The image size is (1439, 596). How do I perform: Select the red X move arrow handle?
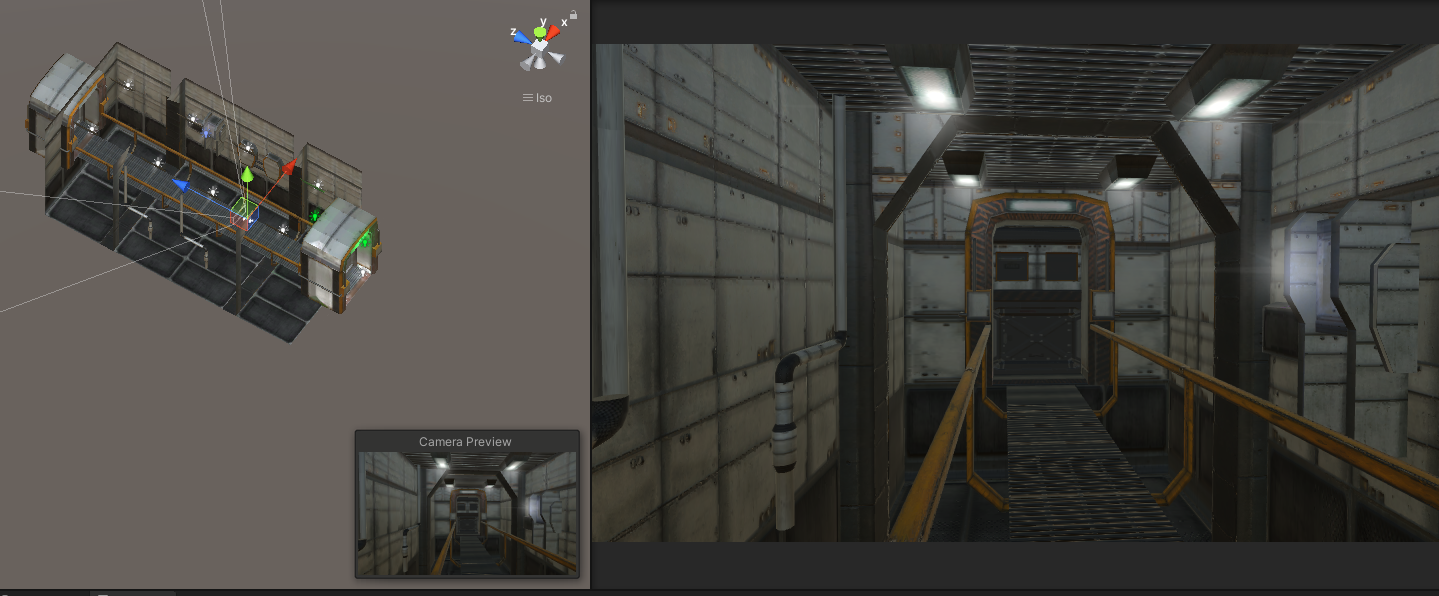tap(291, 165)
